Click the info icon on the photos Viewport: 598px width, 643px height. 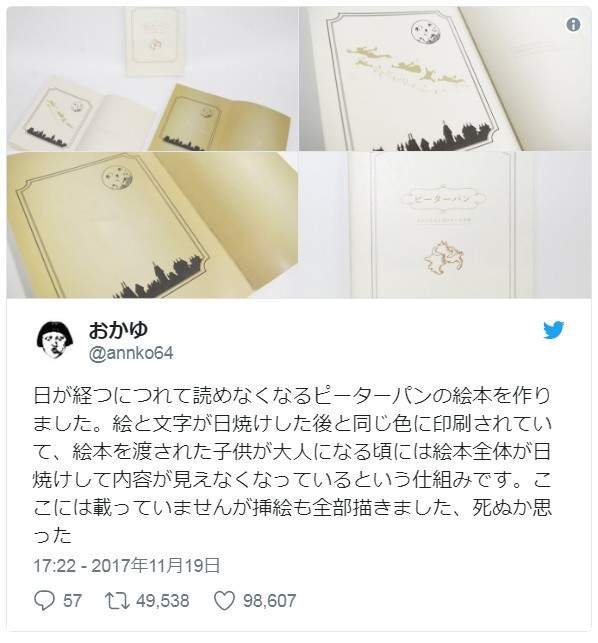573,25
